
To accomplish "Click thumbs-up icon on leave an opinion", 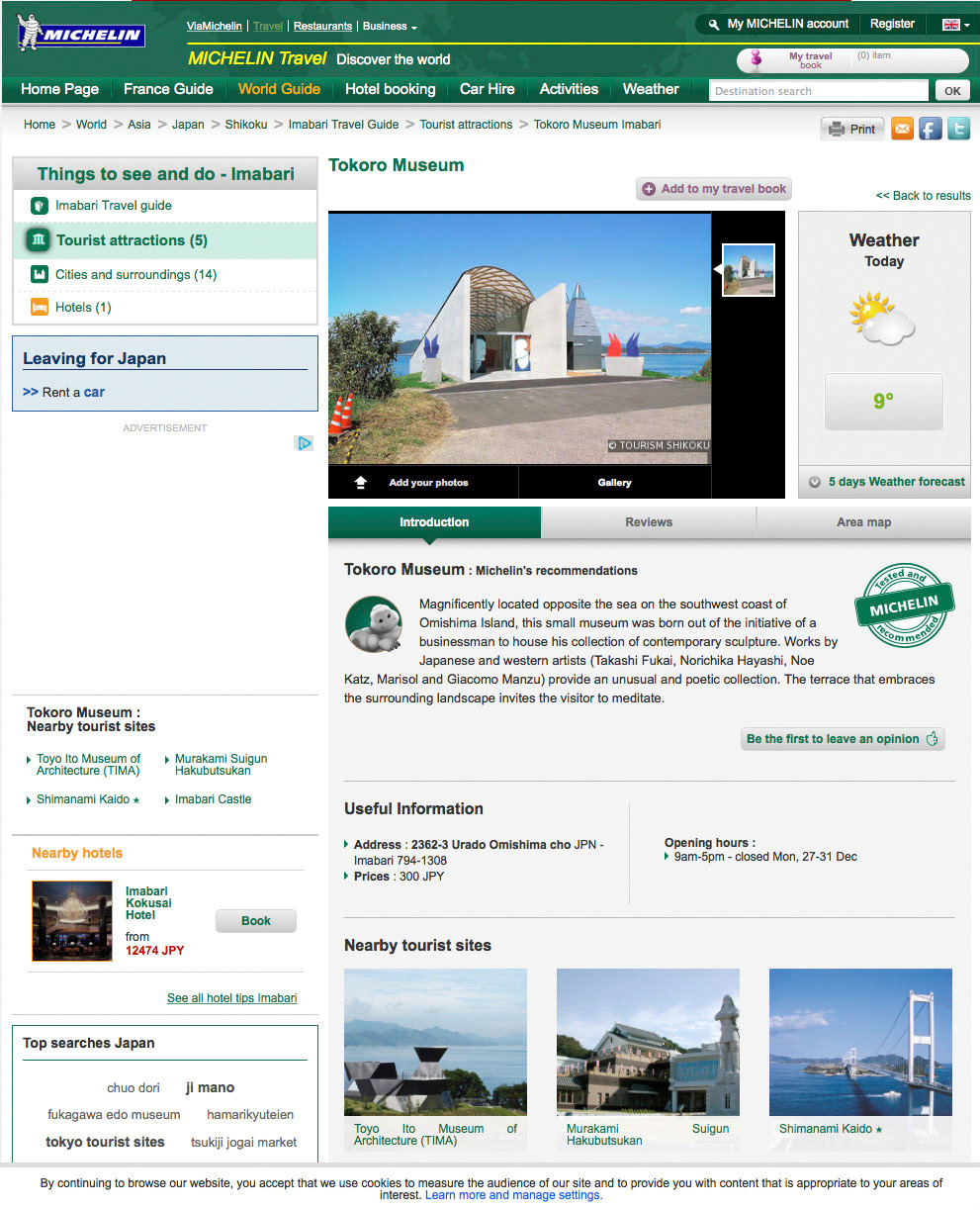I will [932, 739].
